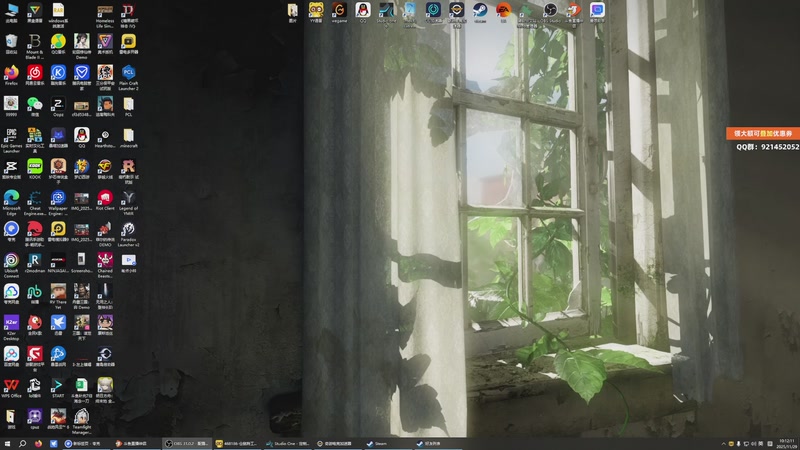Open Cheat Engine desktop shortcut
The width and height of the screenshot is (800, 450).
pyautogui.click(x=35, y=203)
